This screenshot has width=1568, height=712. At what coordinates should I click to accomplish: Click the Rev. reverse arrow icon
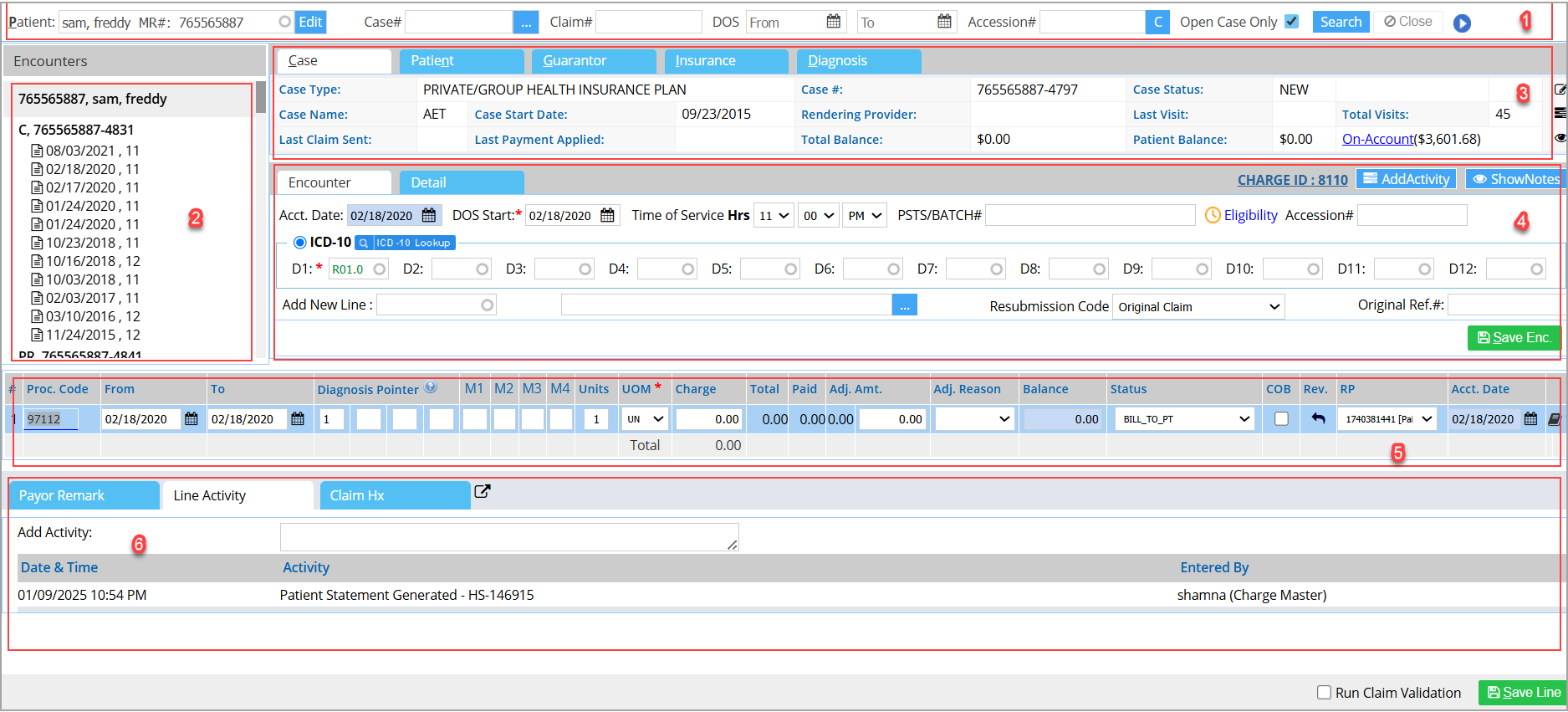point(1319,418)
